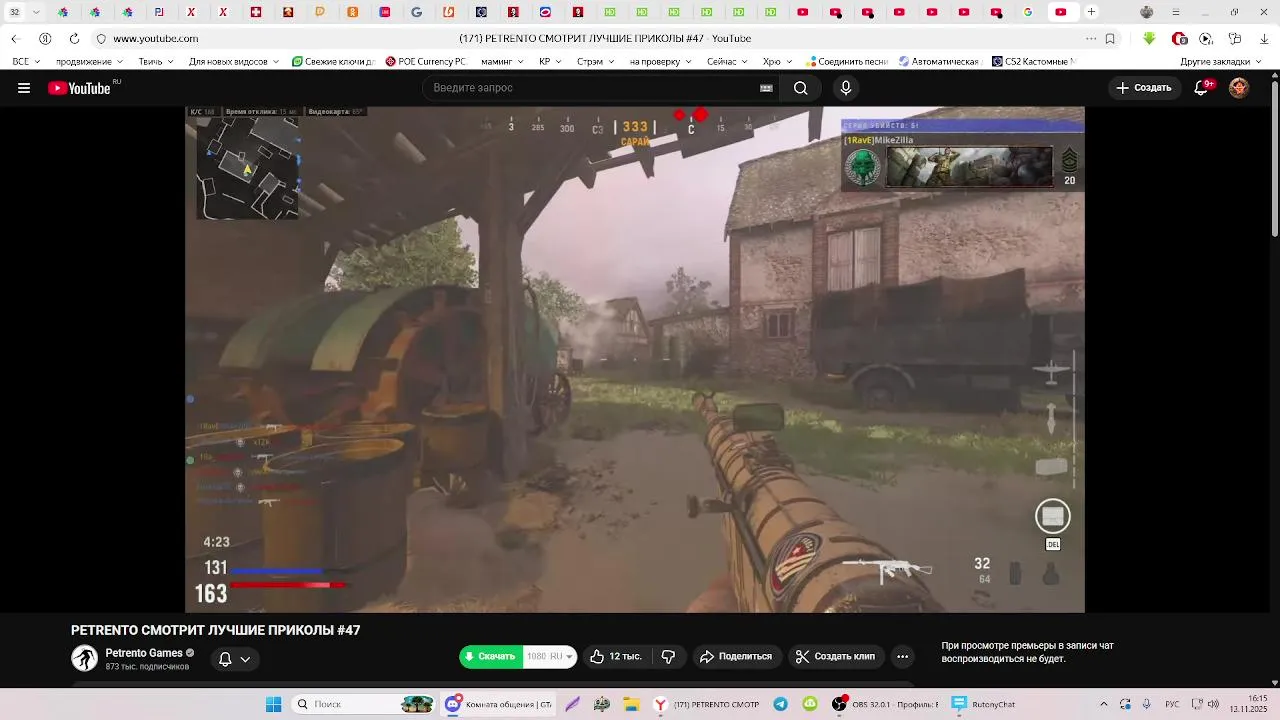The height and width of the screenshot is (720, 1280).
Task: Click the Создать клип scissors button
Action: 835,657
